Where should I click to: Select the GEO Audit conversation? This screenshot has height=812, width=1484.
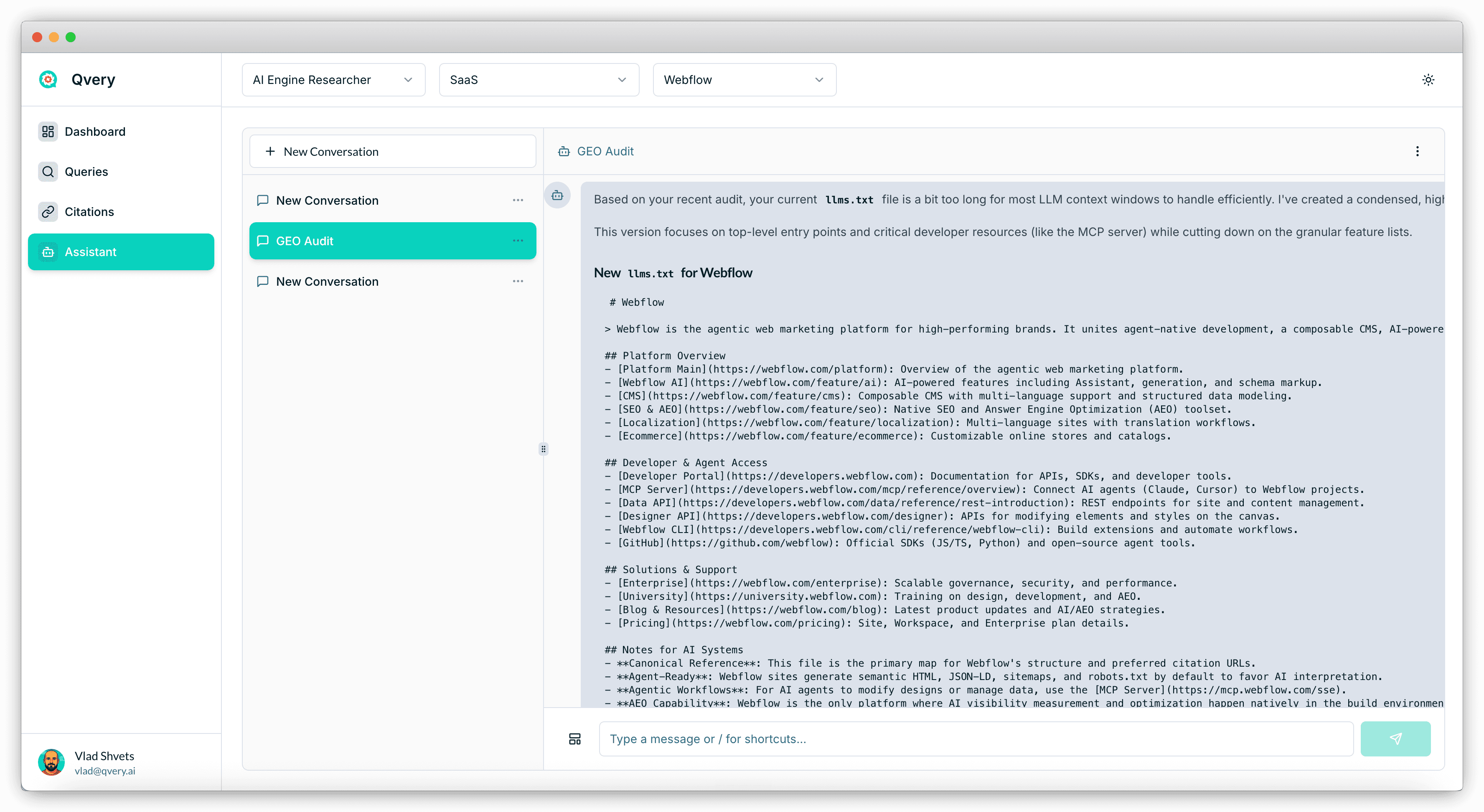392,241
